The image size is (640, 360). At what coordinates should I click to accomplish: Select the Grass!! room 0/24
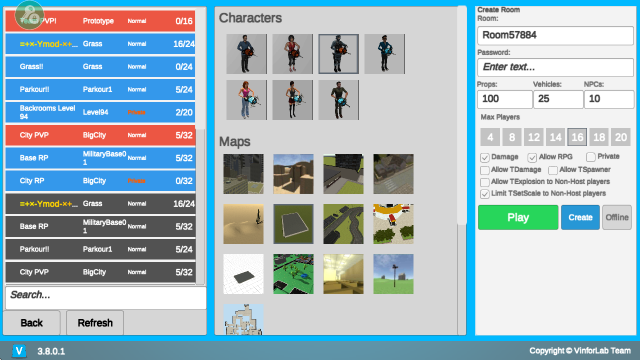point(100,67)
